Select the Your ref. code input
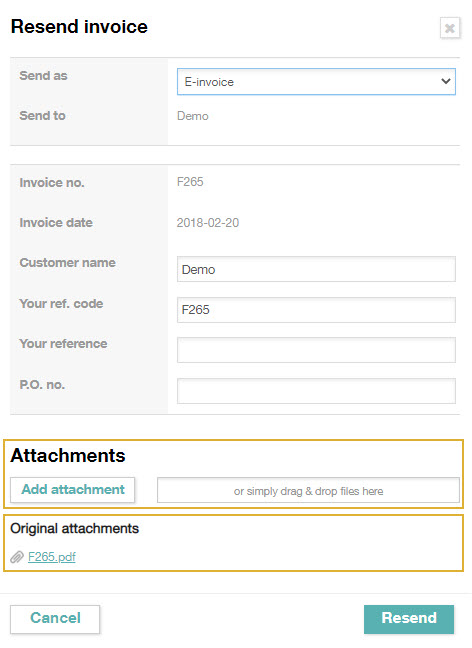 (x=316, y=310)
